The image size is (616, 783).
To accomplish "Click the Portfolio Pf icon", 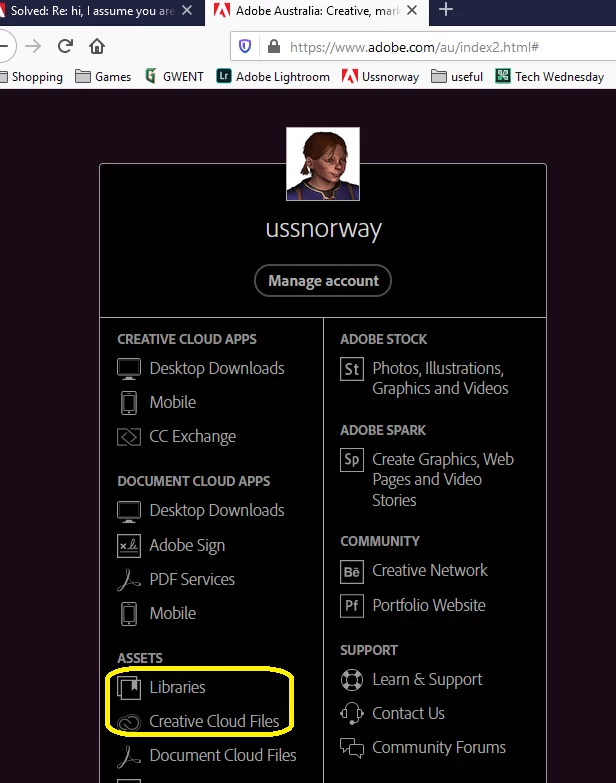I will [352, 606].
